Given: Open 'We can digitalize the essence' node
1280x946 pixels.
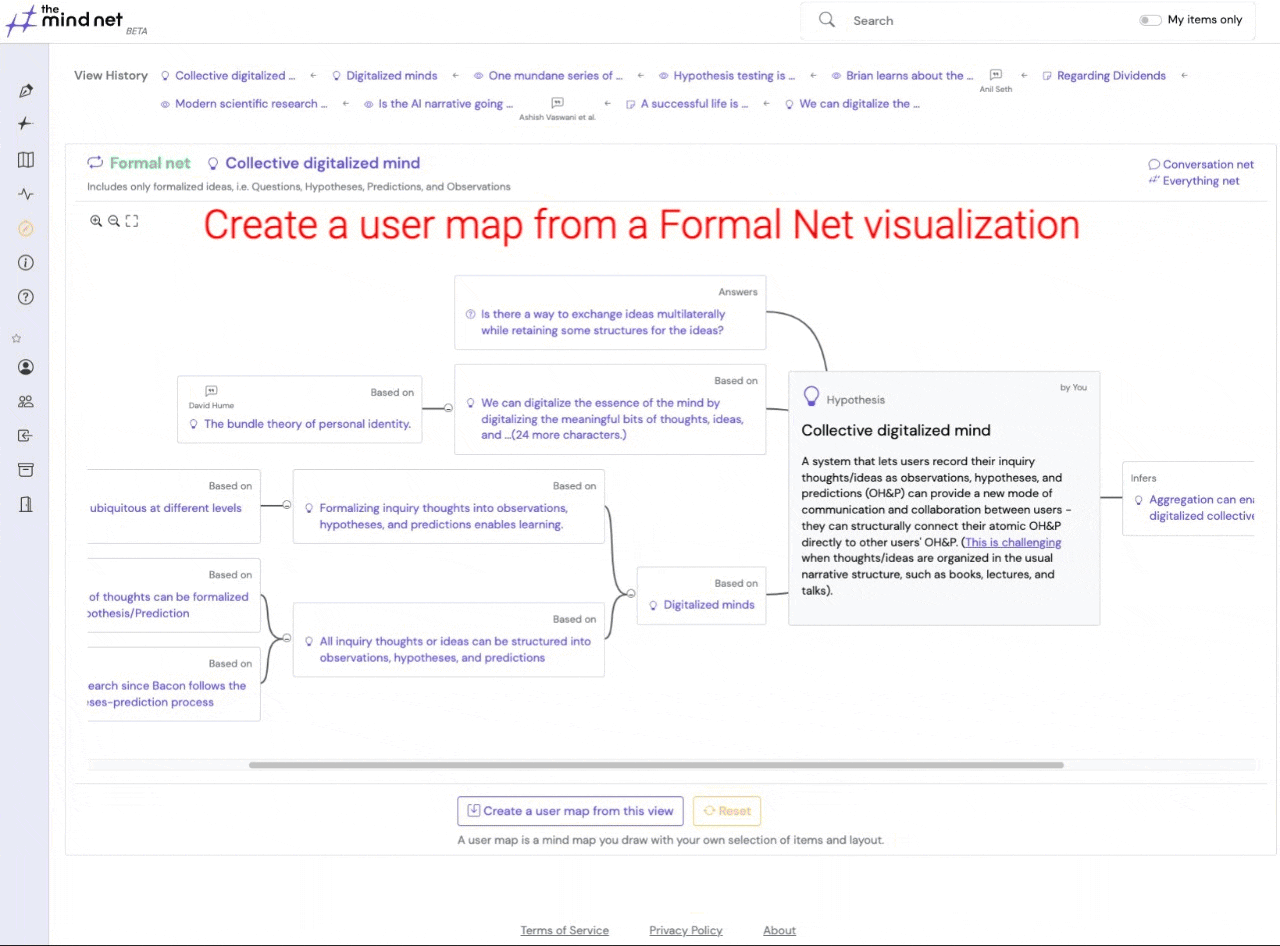Looking at the screenshot, I should tap(612, 419).
